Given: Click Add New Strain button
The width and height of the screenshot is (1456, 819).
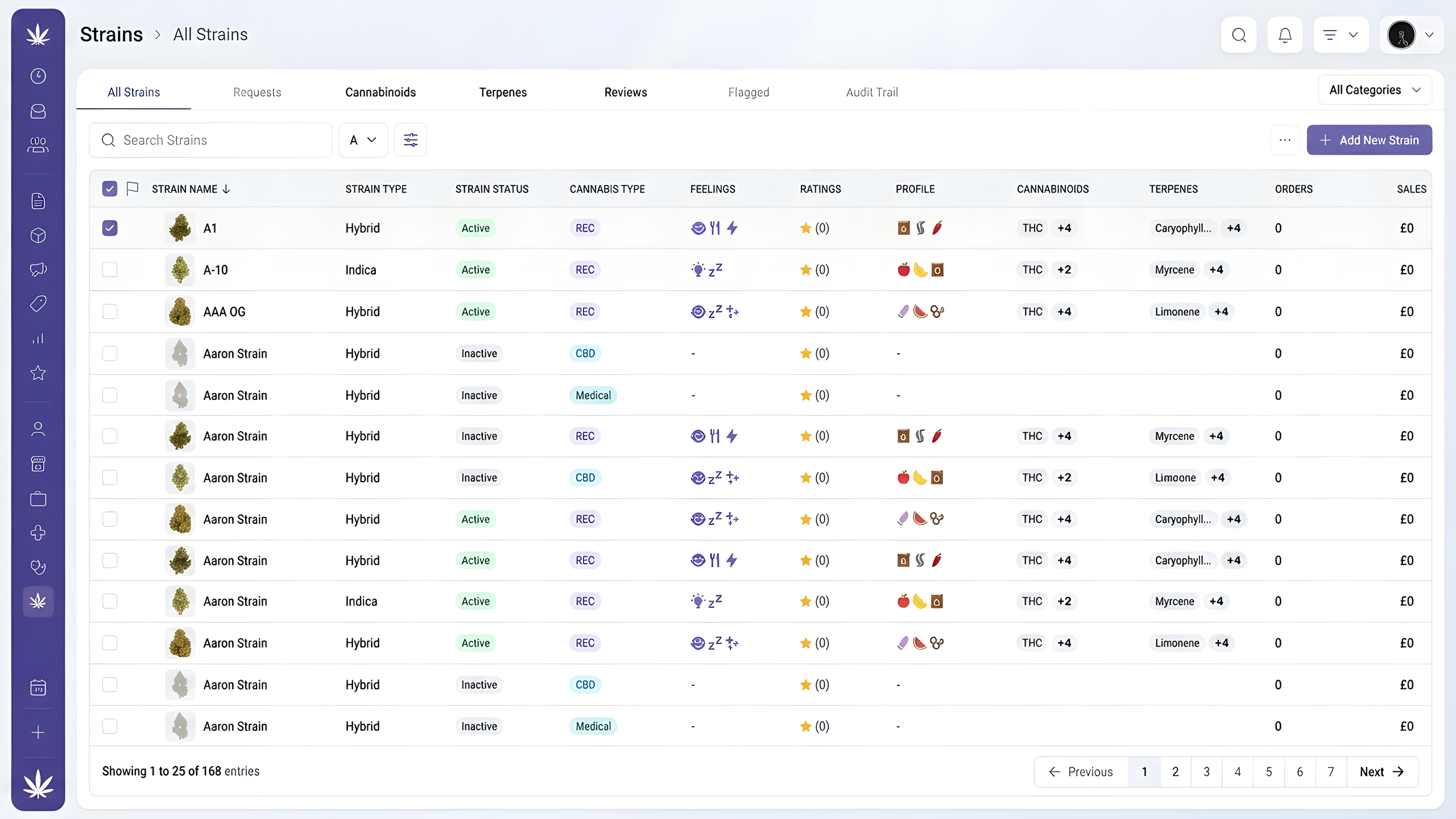Looking at the screenshot, I should (1369, 140).
